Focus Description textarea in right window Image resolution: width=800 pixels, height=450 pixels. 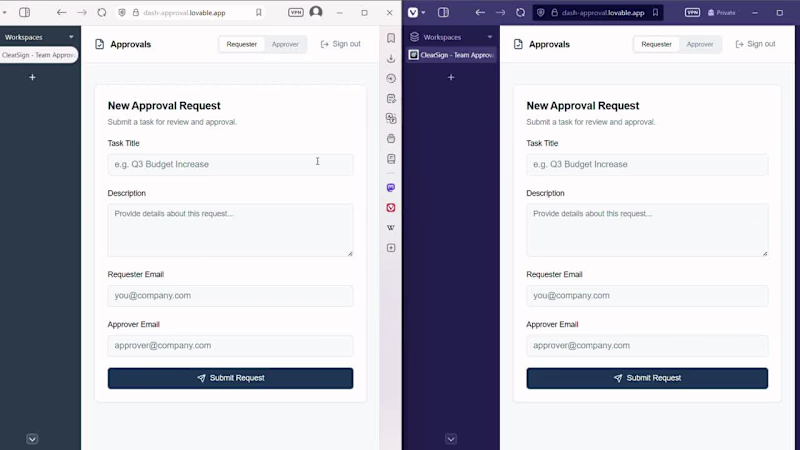(647, 230)
